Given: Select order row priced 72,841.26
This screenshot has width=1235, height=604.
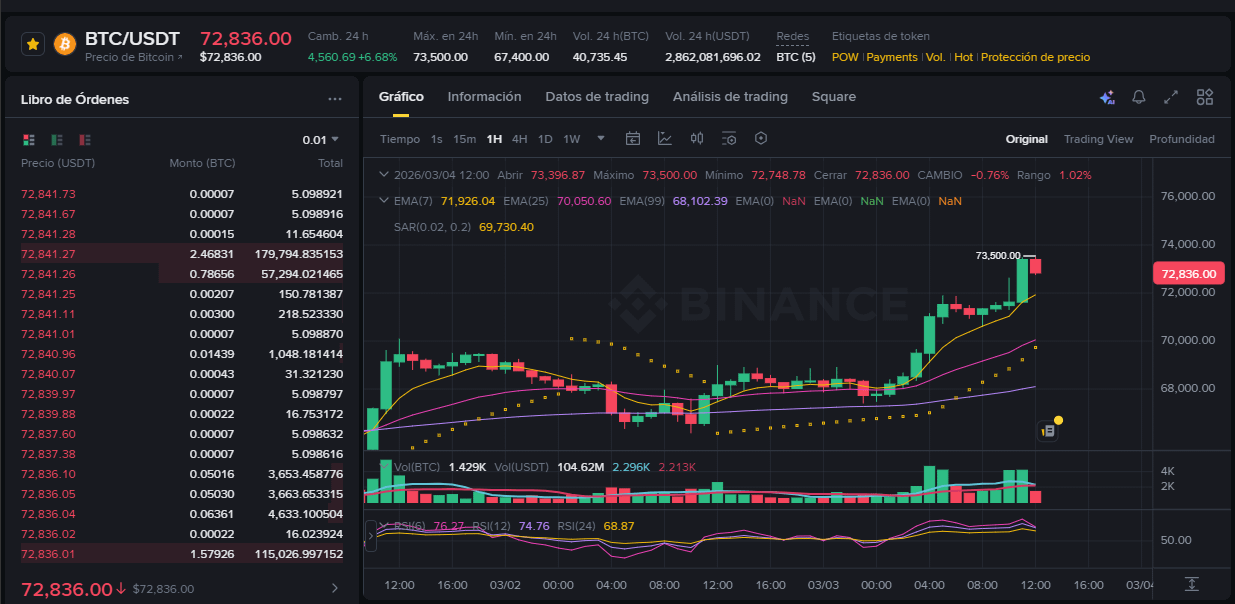Looking at the screenshot, I should tap(182, 274).
